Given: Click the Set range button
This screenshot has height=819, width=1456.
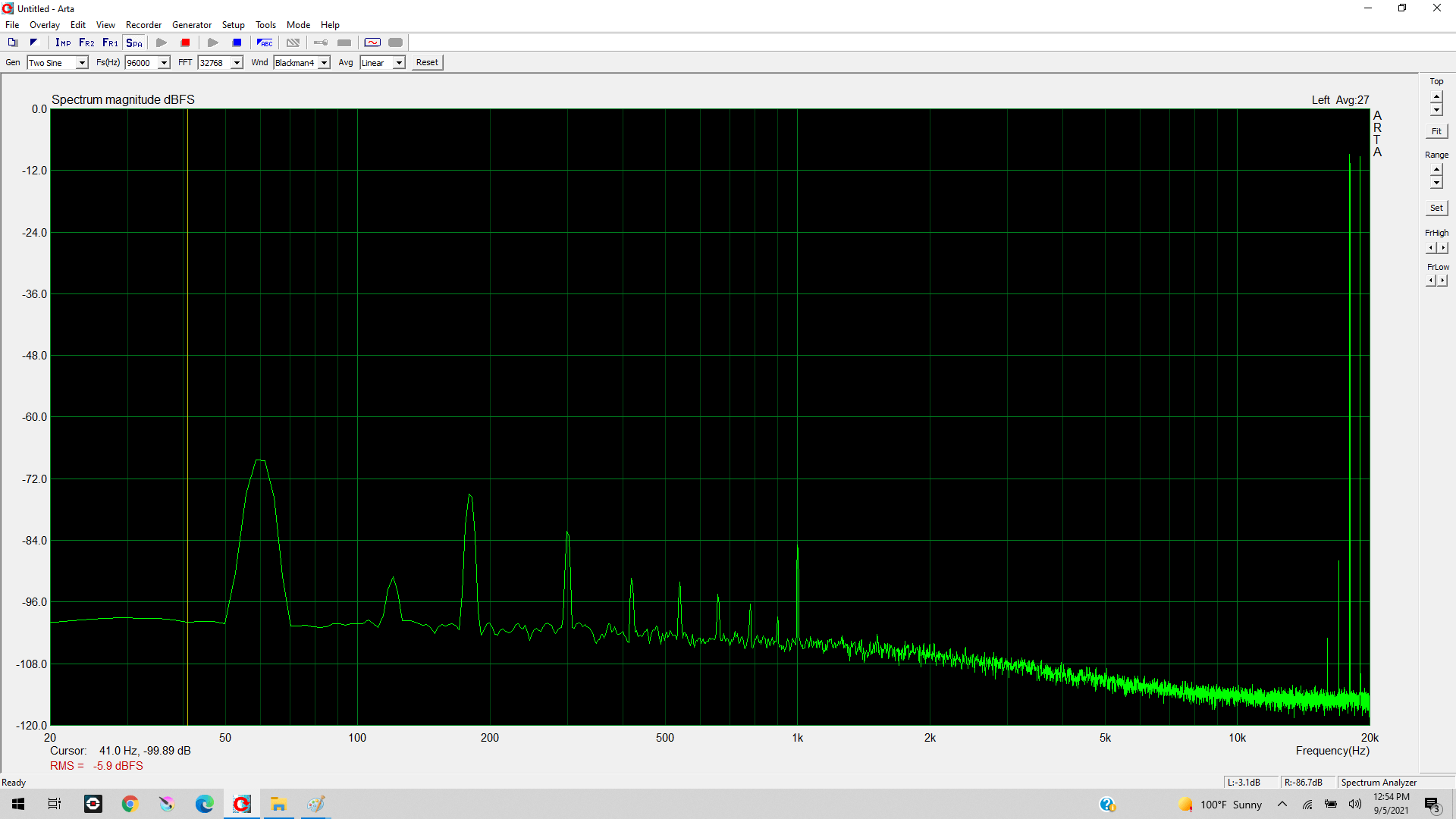Looking at the screenshot, I should (x=1436, y=208).
